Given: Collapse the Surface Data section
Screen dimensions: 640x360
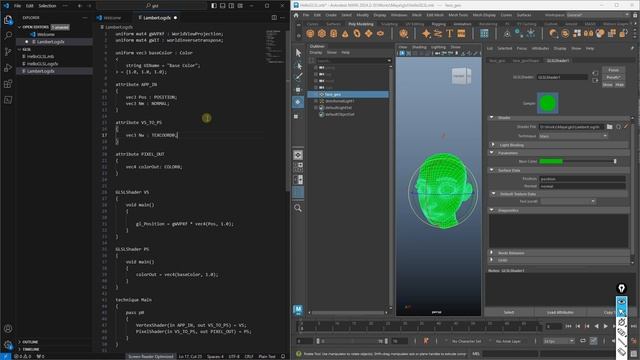Looking at the screenshot, I should point(491,170).
